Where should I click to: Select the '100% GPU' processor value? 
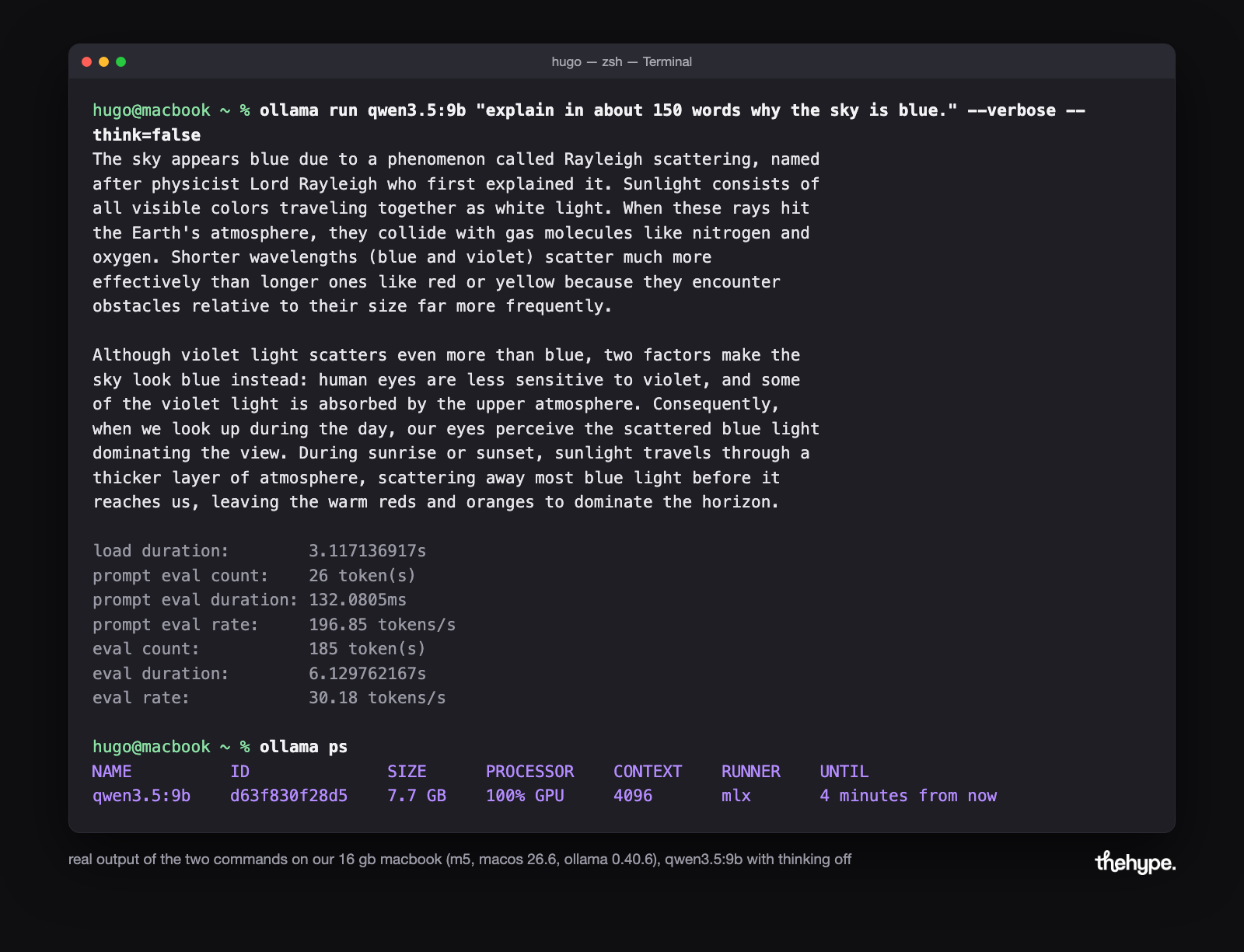525,796
